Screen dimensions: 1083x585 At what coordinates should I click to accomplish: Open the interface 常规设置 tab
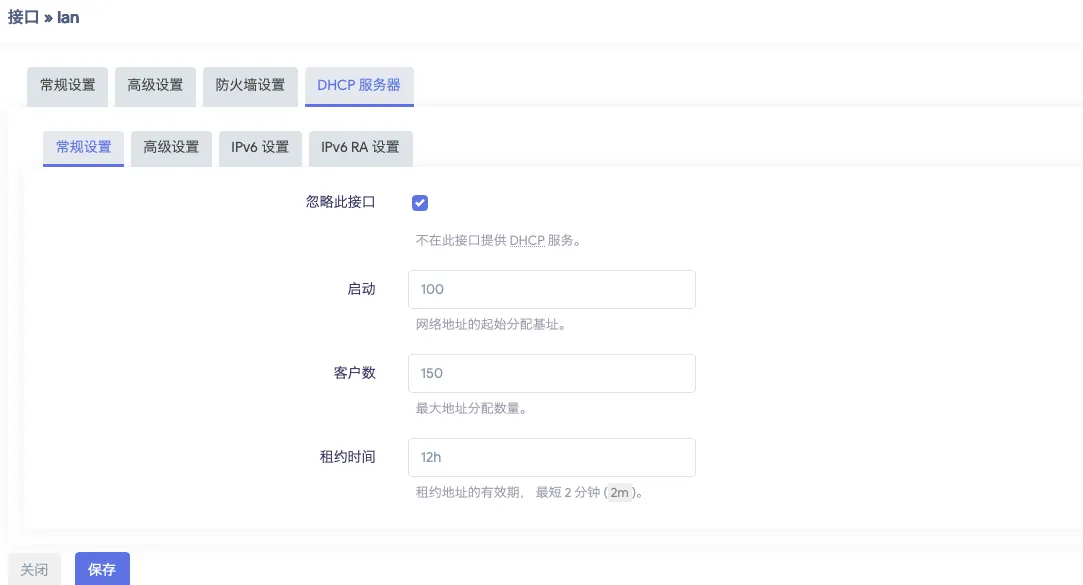[67, 86]
